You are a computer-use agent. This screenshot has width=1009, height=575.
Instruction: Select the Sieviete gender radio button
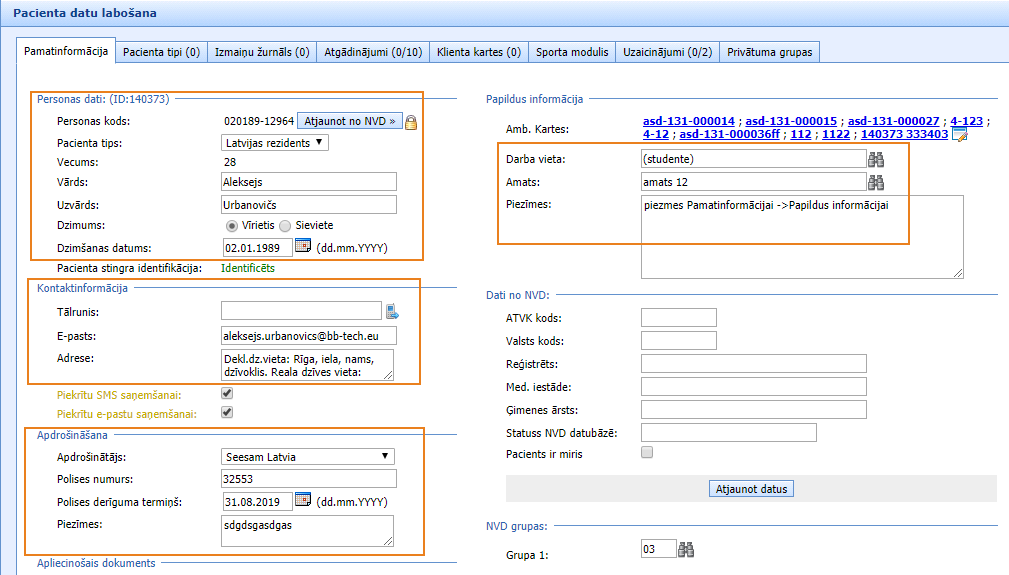284,226
